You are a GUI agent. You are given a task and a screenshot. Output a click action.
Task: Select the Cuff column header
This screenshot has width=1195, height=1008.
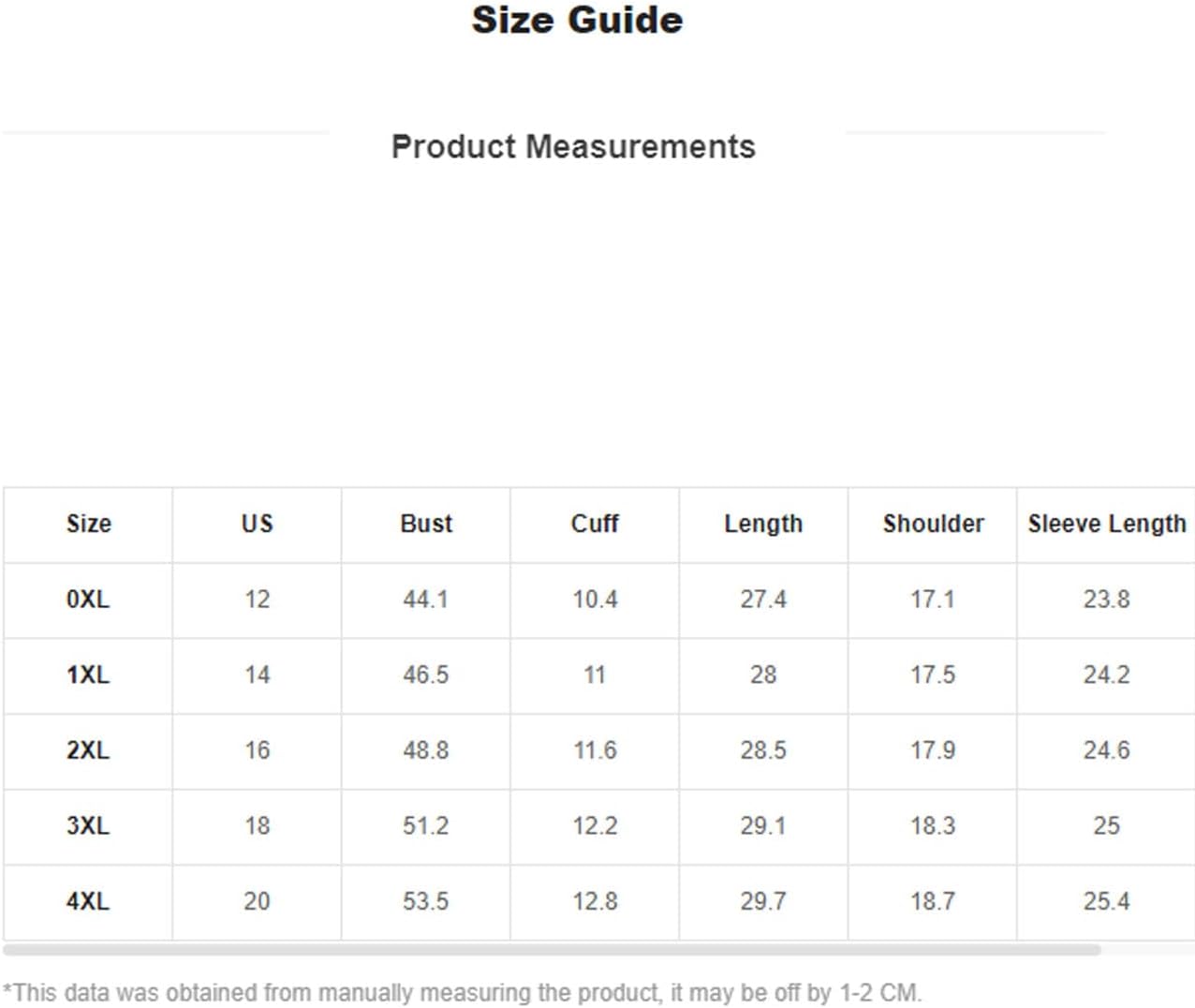[595, 524]
